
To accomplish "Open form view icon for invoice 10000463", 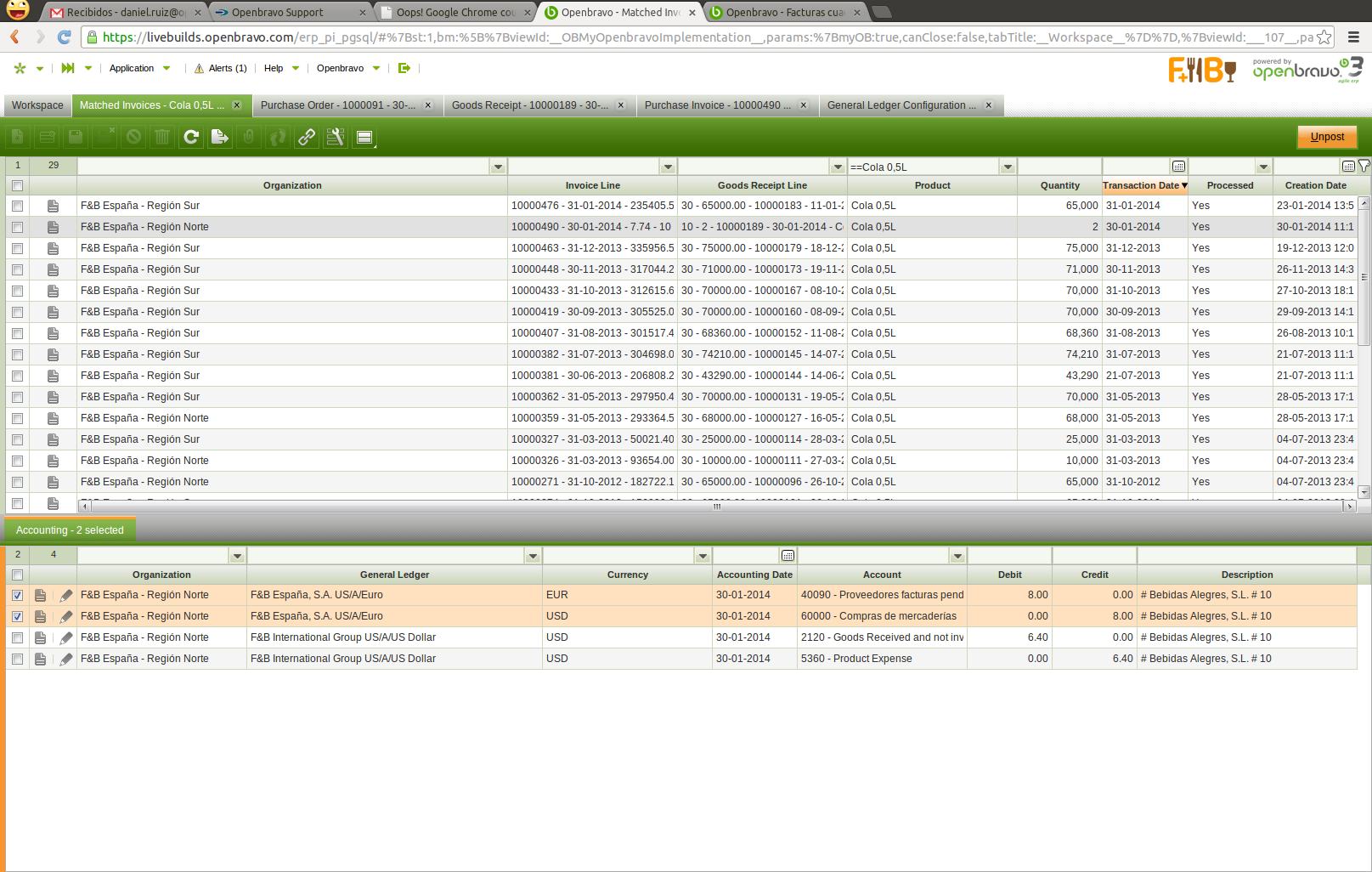I will tap(53, 248).
